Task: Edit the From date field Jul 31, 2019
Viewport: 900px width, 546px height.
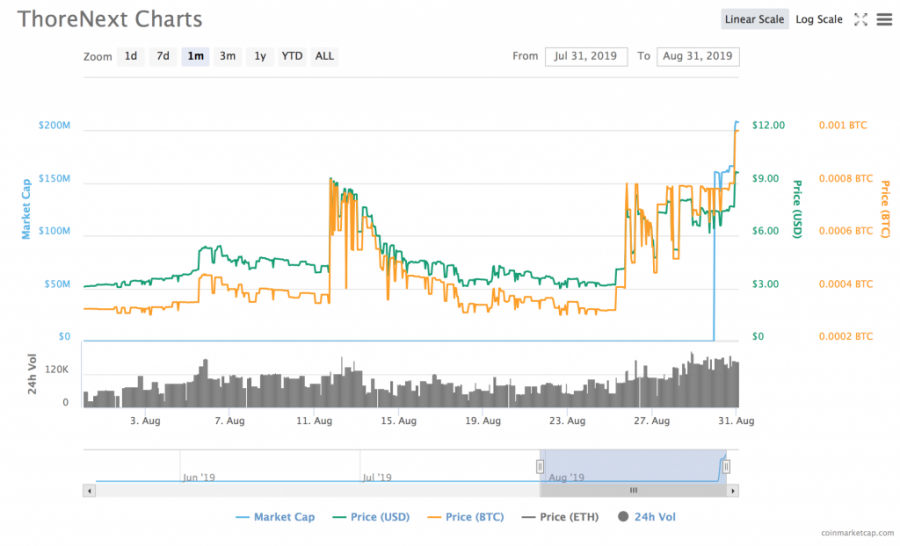Action: pyautogui.click(x=586, y=56)
